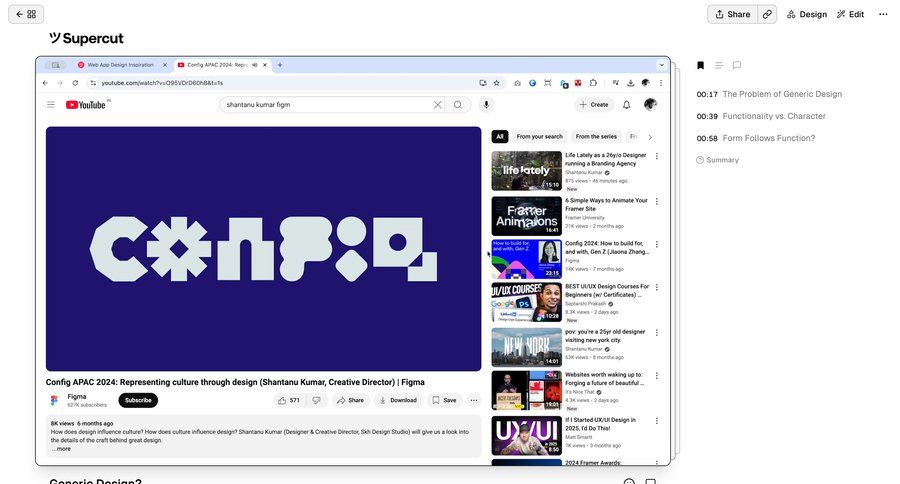Image resolution: width=900 pixels, height=484 pixels.
Task: Open YouTube notifications bell
Action: [627, 104]
